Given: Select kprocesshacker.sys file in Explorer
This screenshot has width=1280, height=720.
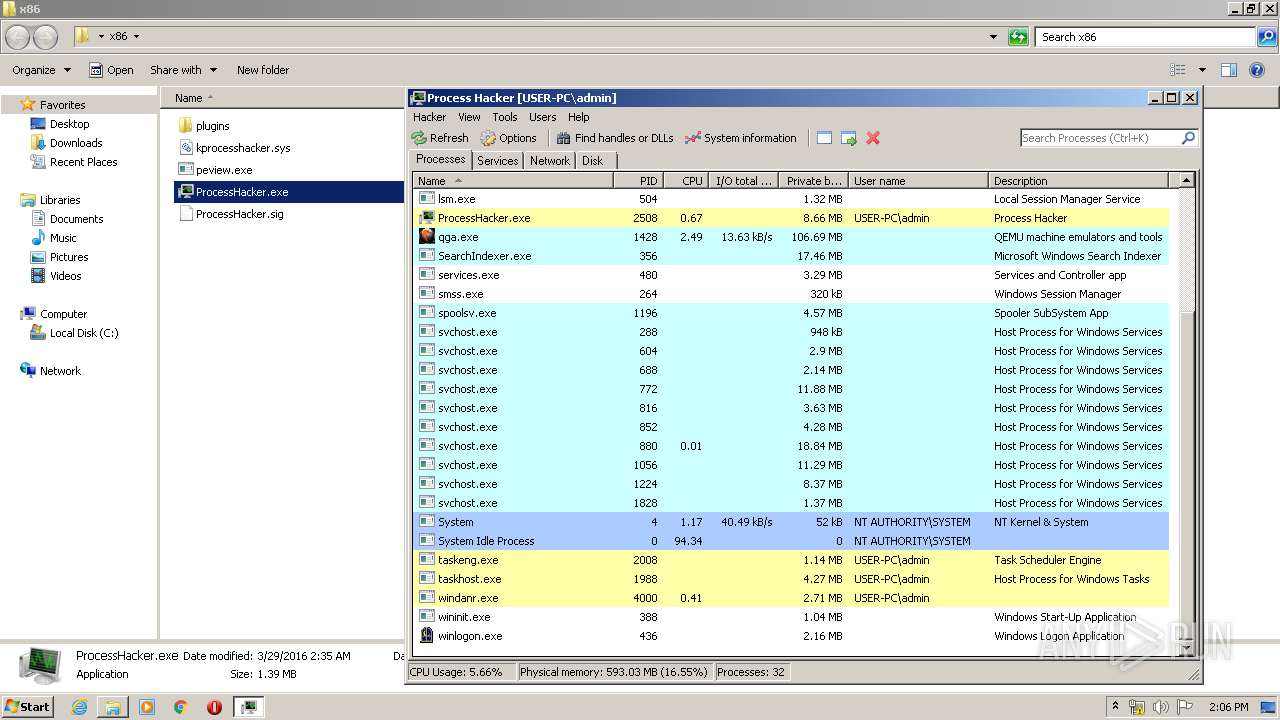Looking at the screenshot, I should [243, 148].
